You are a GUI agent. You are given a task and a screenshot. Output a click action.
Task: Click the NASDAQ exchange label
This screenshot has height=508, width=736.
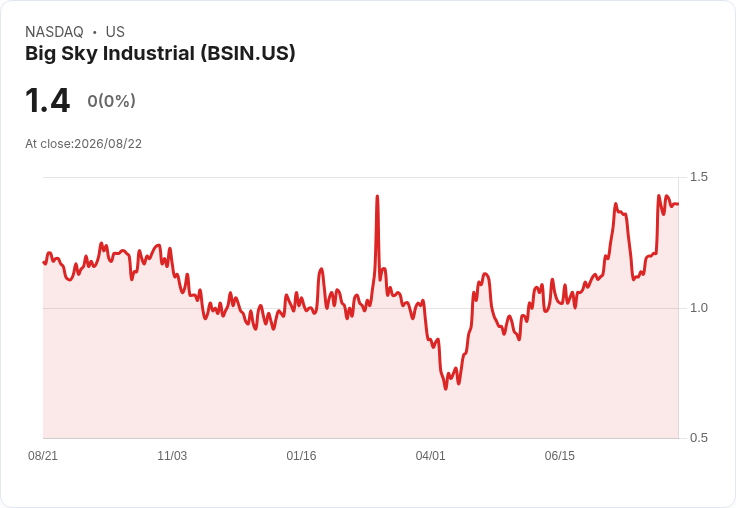tap(54, 32)
